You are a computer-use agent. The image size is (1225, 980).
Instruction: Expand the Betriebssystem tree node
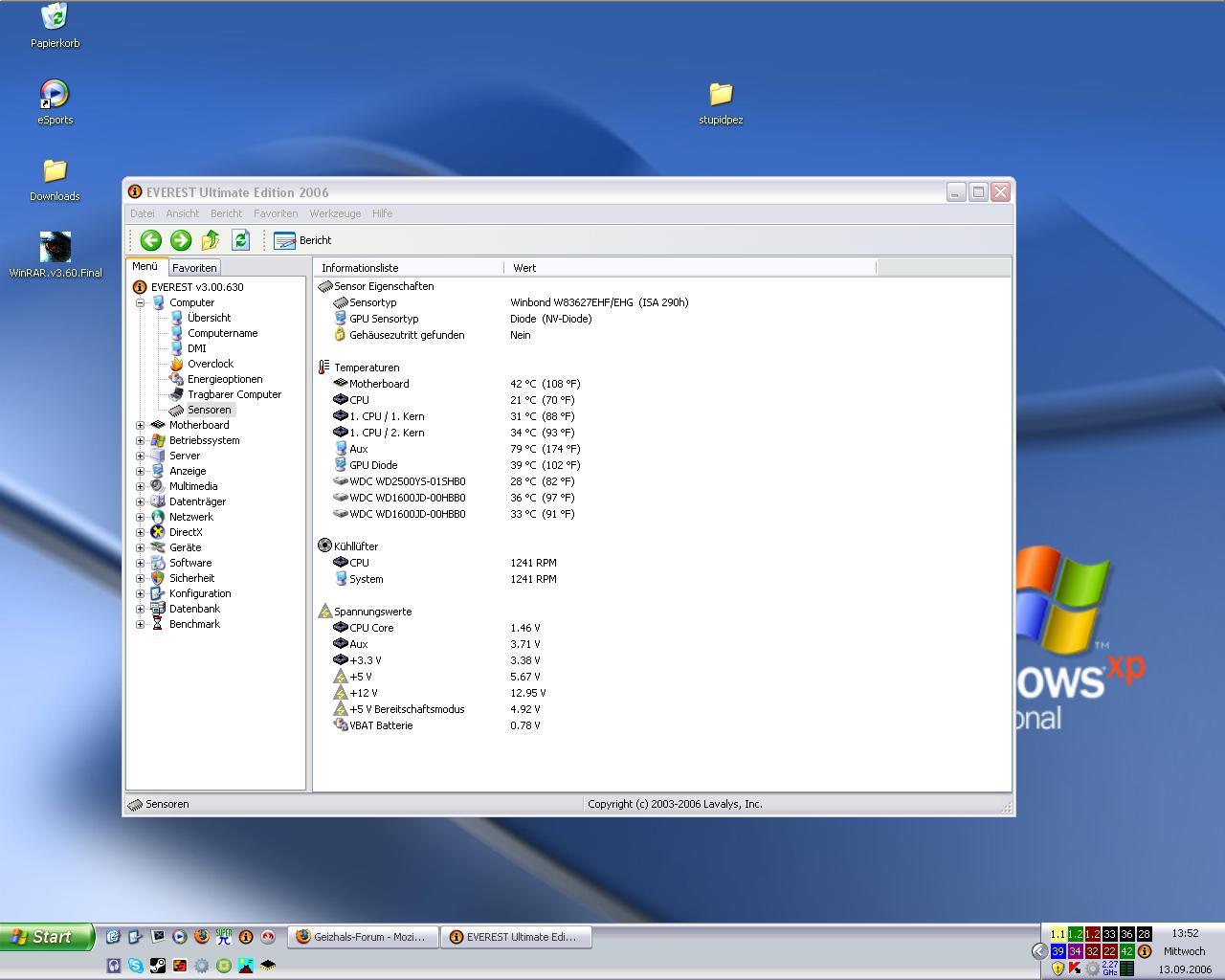pos(140,440)
